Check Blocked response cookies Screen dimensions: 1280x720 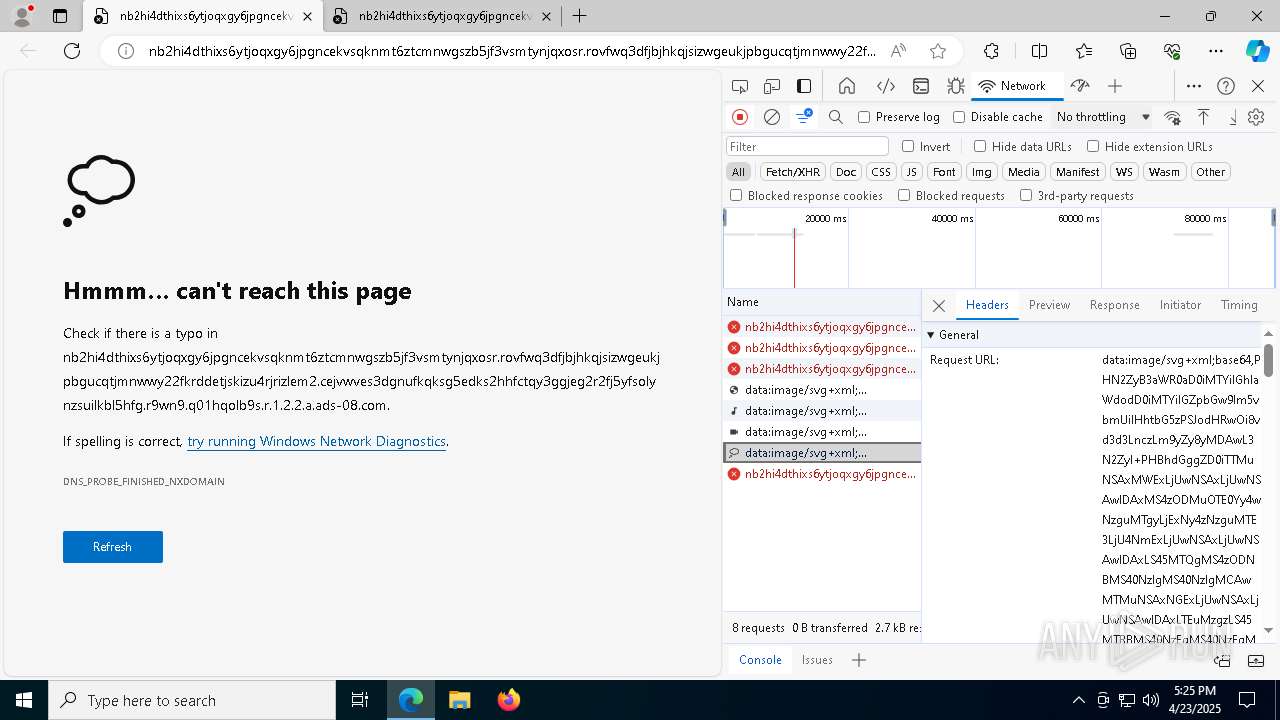[x=736, y=196]
